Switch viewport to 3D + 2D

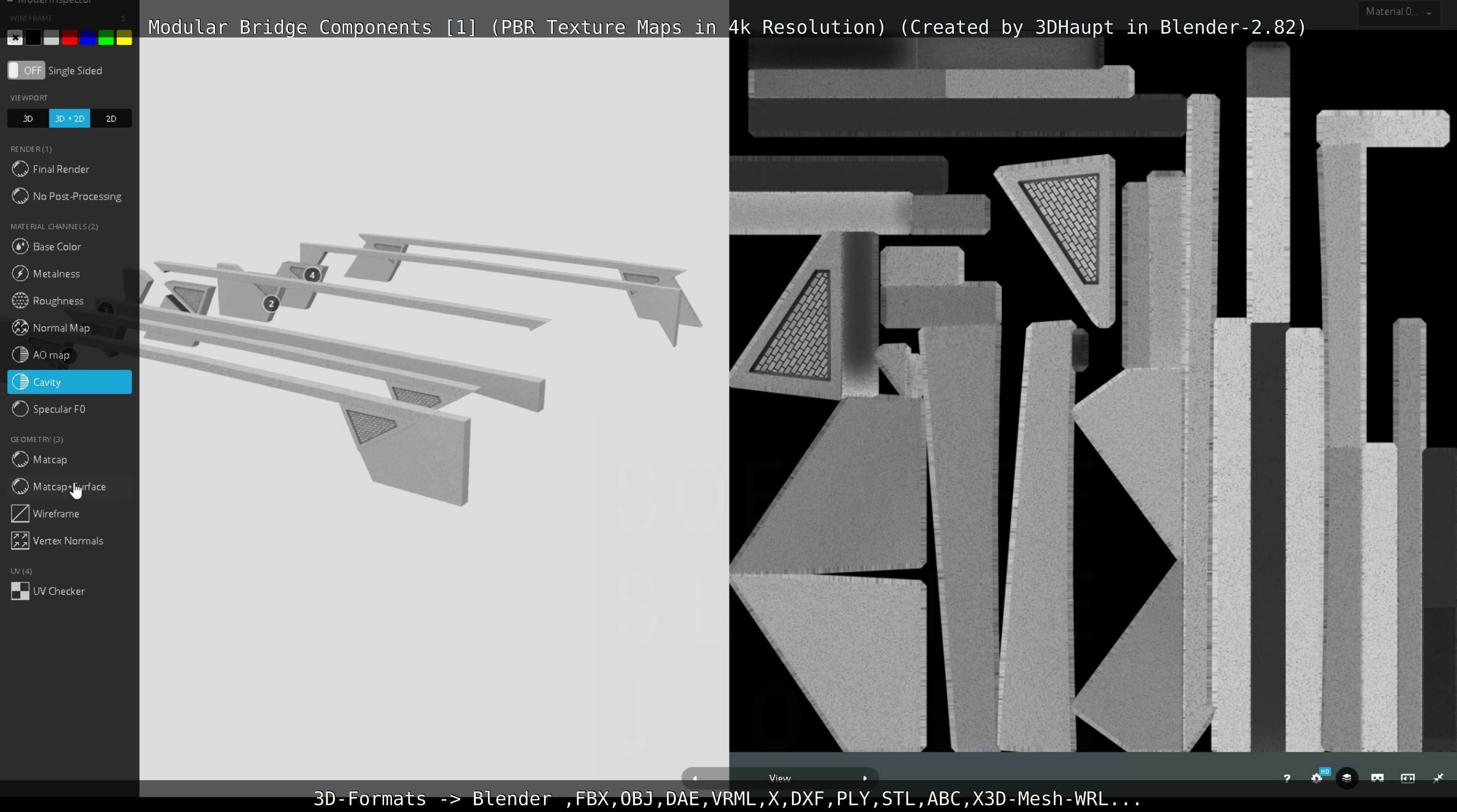coord(70,119)
